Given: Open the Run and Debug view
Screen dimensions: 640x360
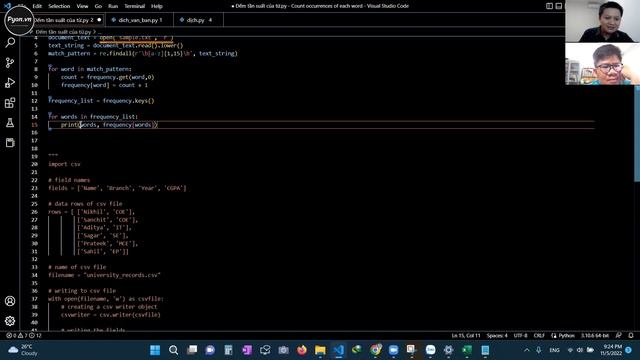Looking at the screenshot, I should click(x=10, y=82).
